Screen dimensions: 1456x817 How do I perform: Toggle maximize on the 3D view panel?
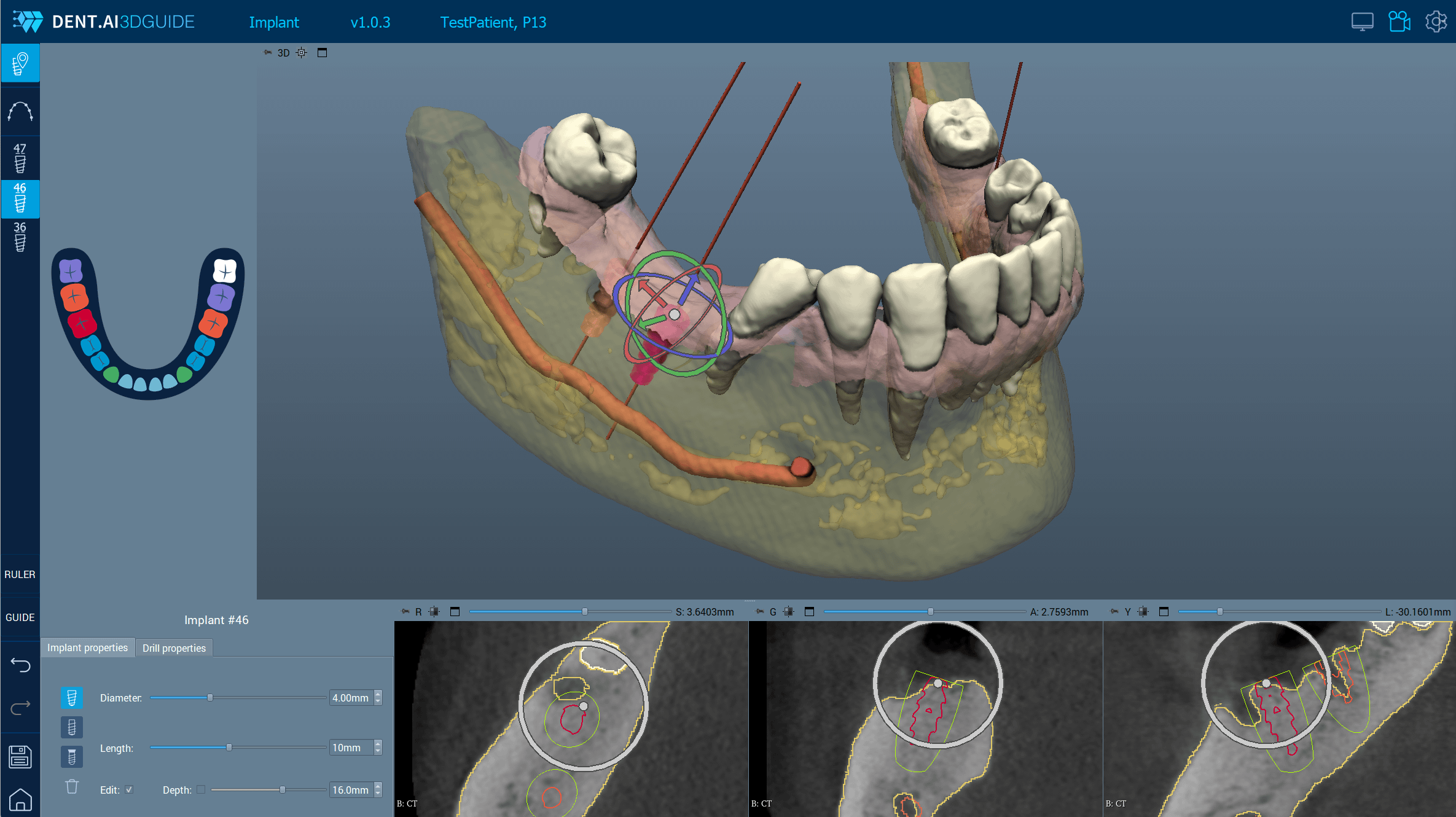pyautogui.click(x=322, y=53)
